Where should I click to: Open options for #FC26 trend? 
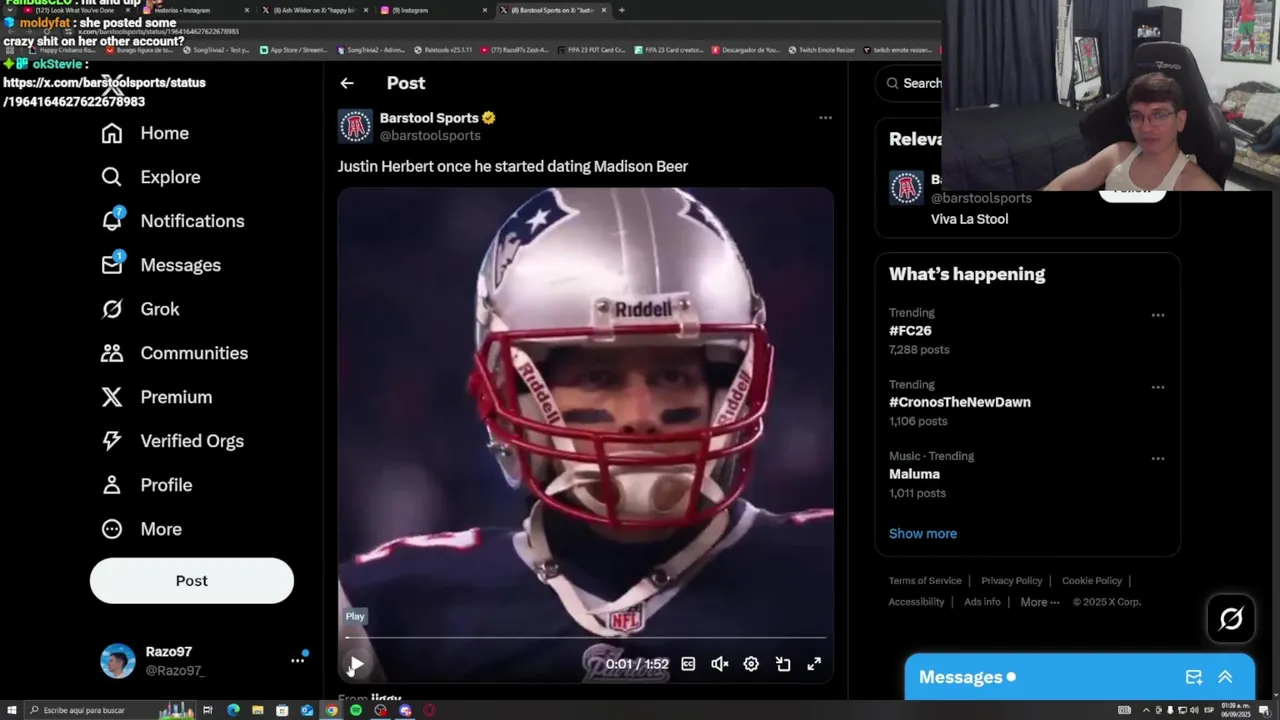1158,315
